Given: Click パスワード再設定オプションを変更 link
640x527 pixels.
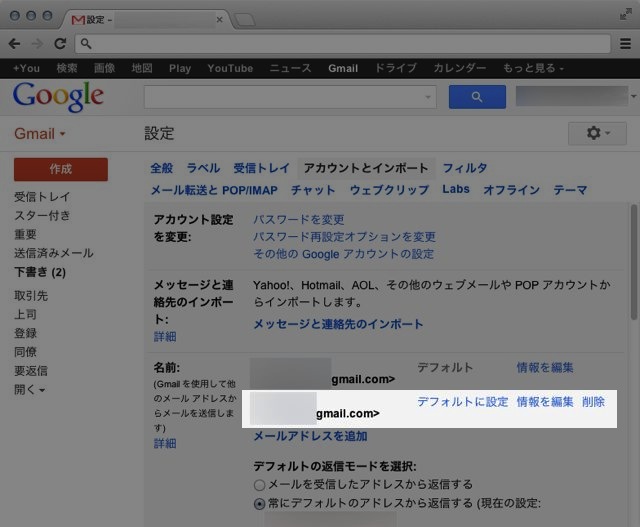Looking at the screenshot, I should [x=344, y=237].
